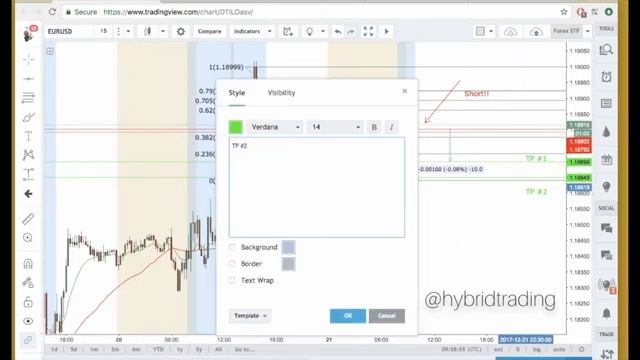This screenshot has height=360, width=640.
Task: Select the ruler measure tool
Action: tap(28, 219)
